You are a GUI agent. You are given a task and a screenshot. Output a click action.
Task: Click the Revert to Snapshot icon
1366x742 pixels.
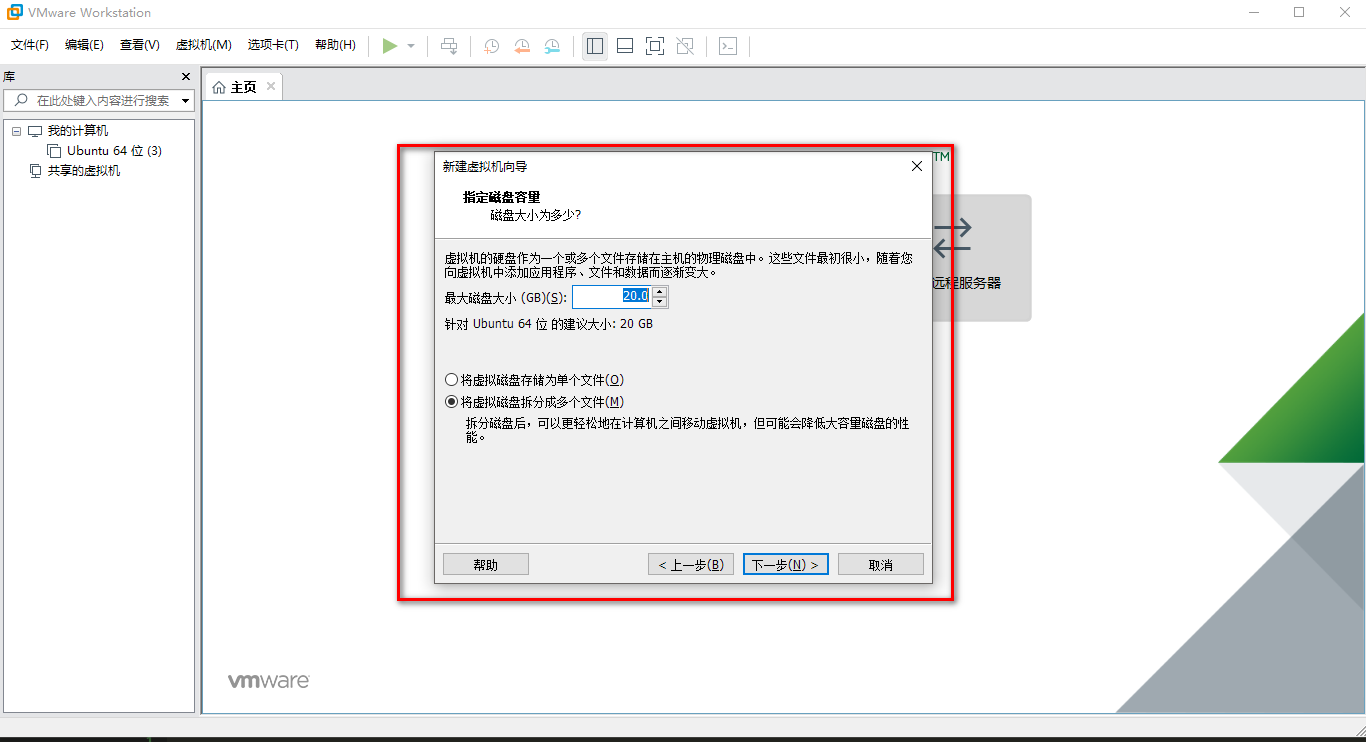point(522,46)
